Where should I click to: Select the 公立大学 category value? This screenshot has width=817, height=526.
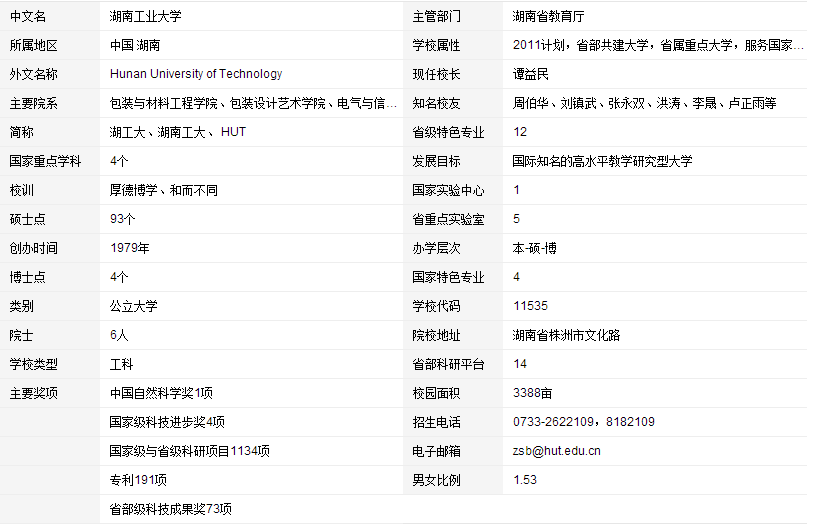click(133, 306)
